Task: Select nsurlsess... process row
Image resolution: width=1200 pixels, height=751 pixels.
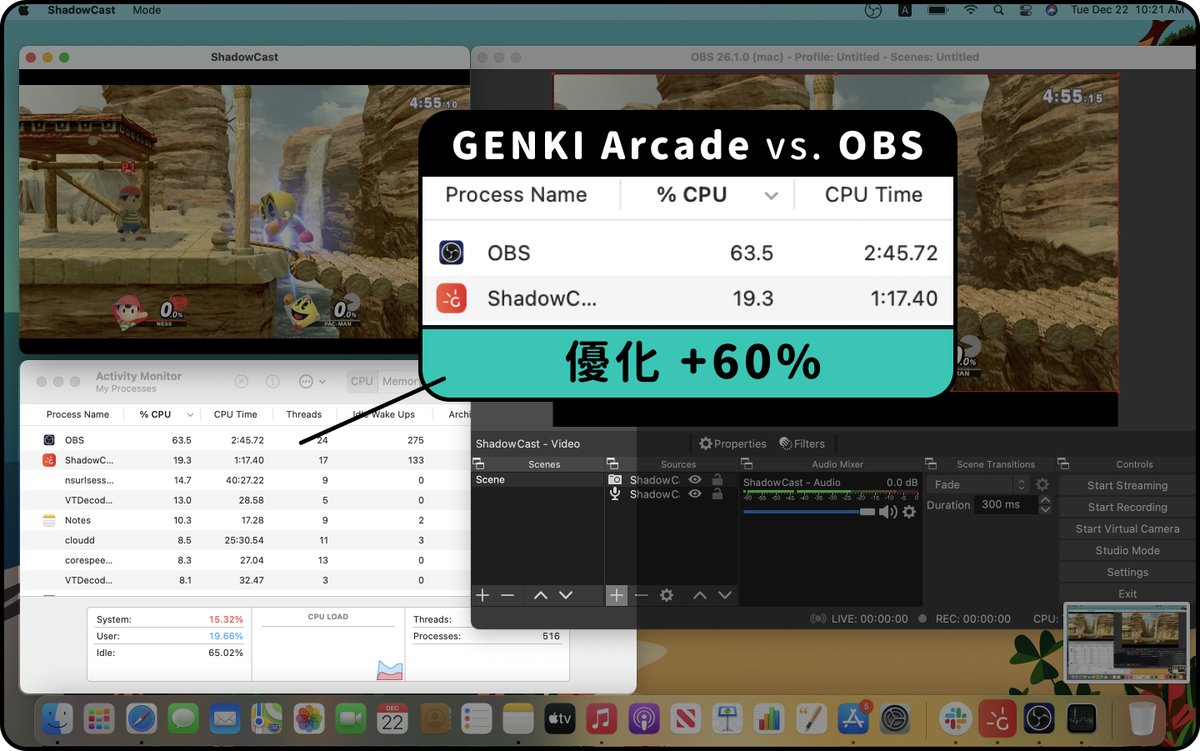Action: [245, 480]
